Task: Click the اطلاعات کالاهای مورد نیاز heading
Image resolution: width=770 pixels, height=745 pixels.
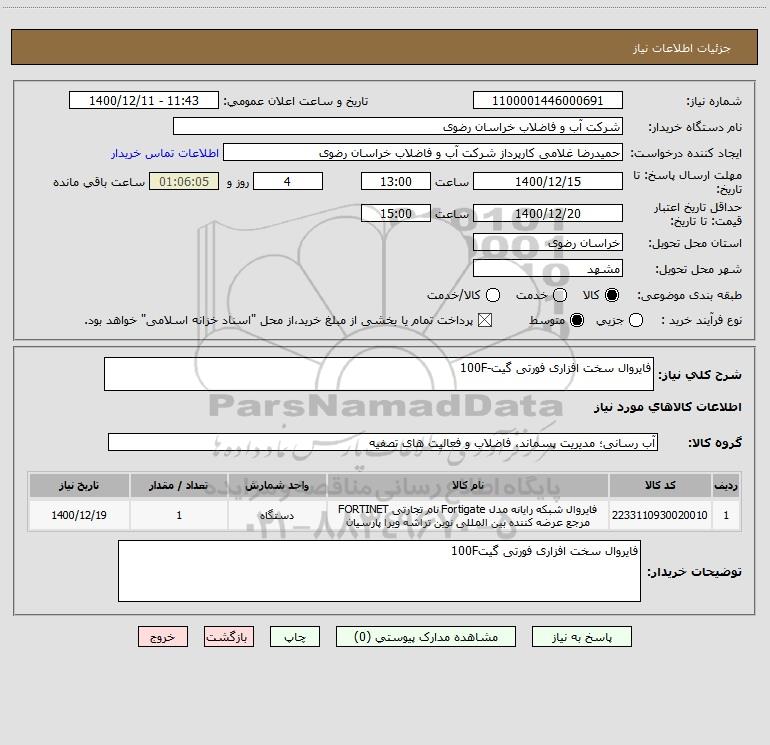Action: [x=668, y=407]
